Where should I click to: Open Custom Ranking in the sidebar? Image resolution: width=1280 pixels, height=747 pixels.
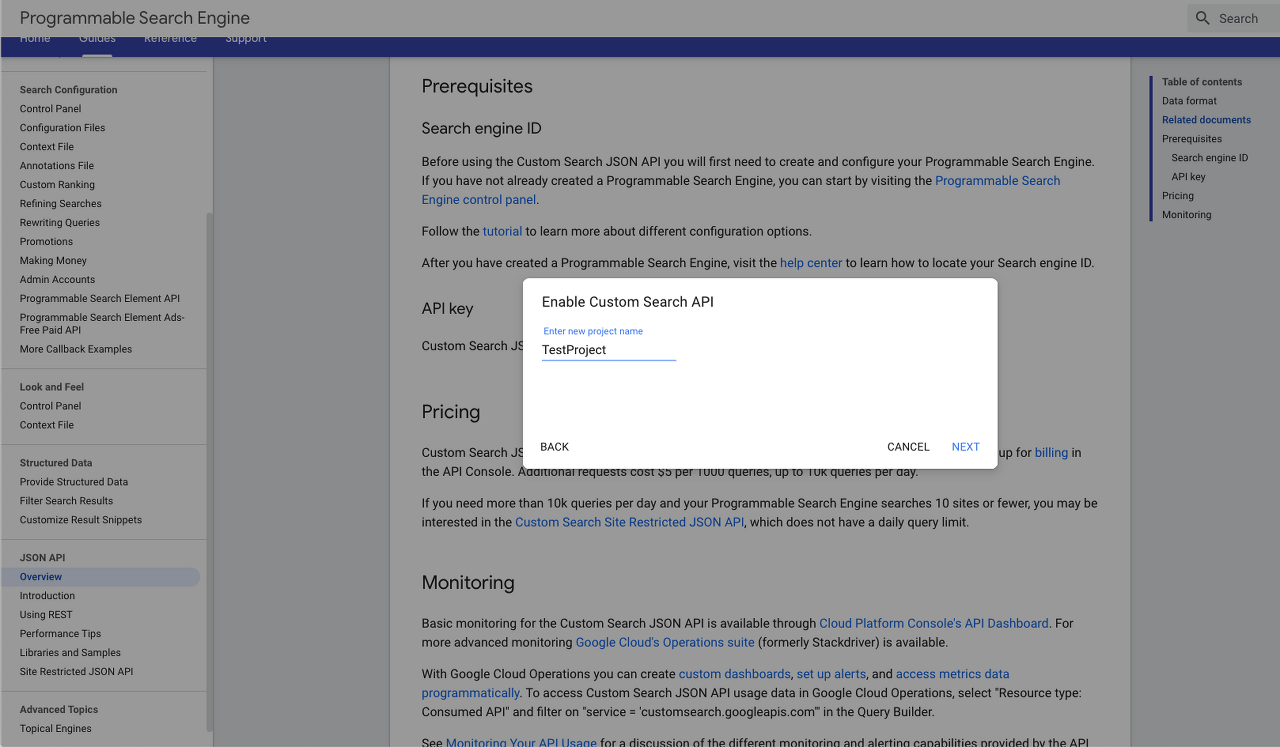coord(57,184)
